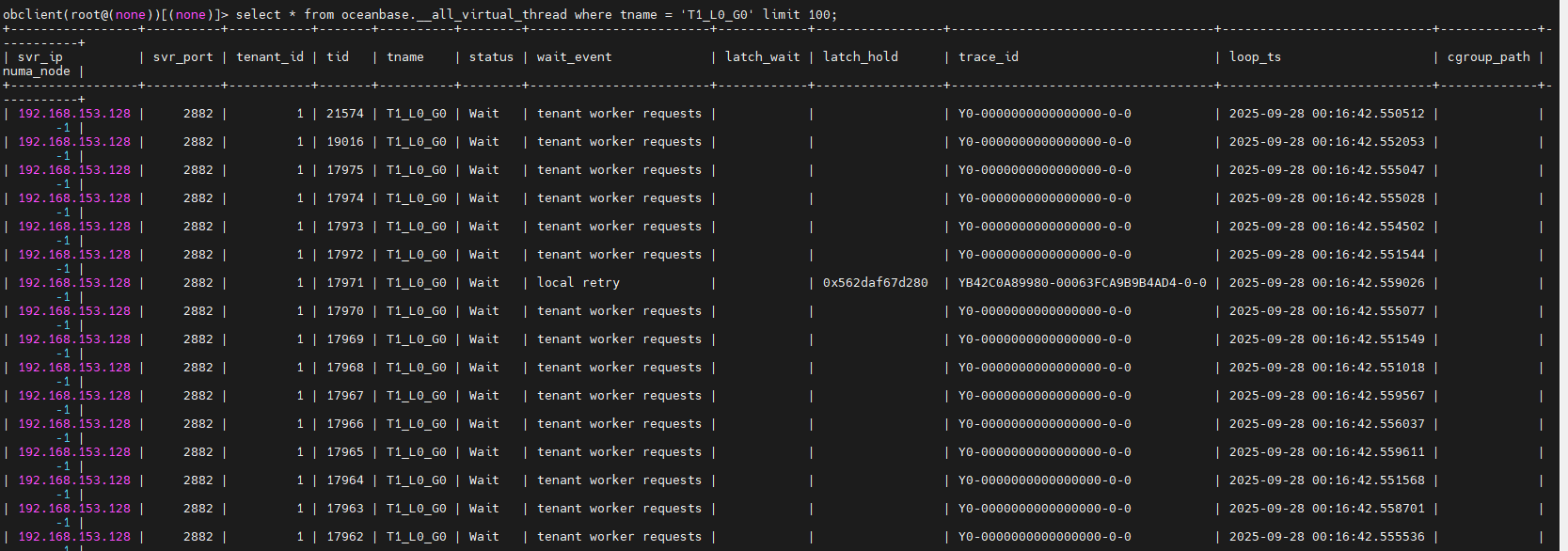Click the latch_hold column header

coord(861,57)
